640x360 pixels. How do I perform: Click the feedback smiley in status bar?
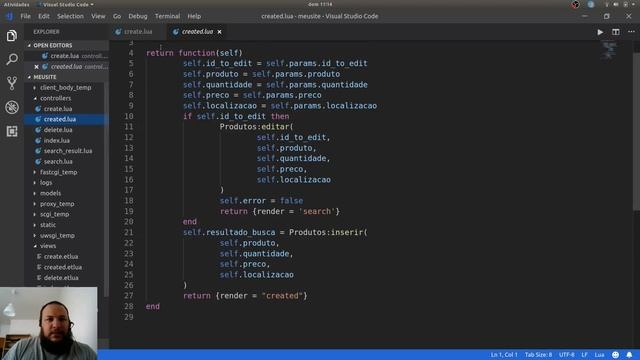pos(616,355)
